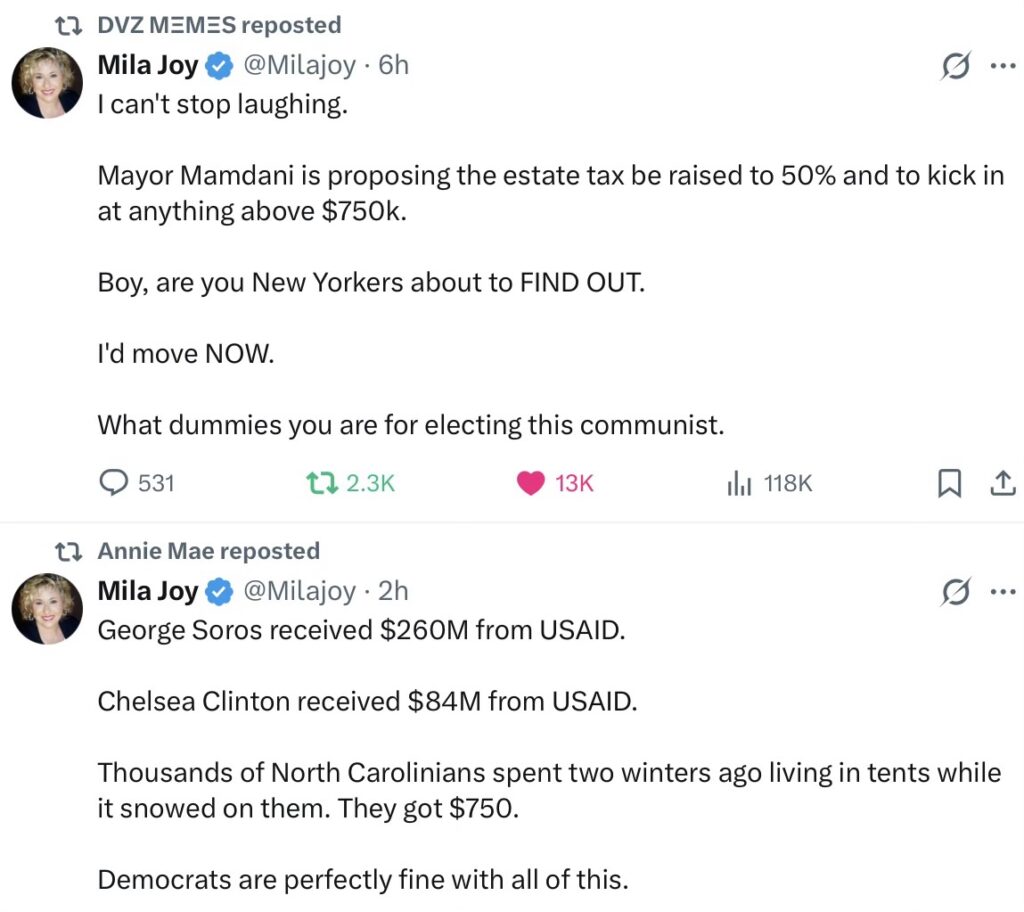Click @Milajoy handle on the 6h tweet
Screen dimensions: 1024x912
pyautogui.click(x=298, y=66)
